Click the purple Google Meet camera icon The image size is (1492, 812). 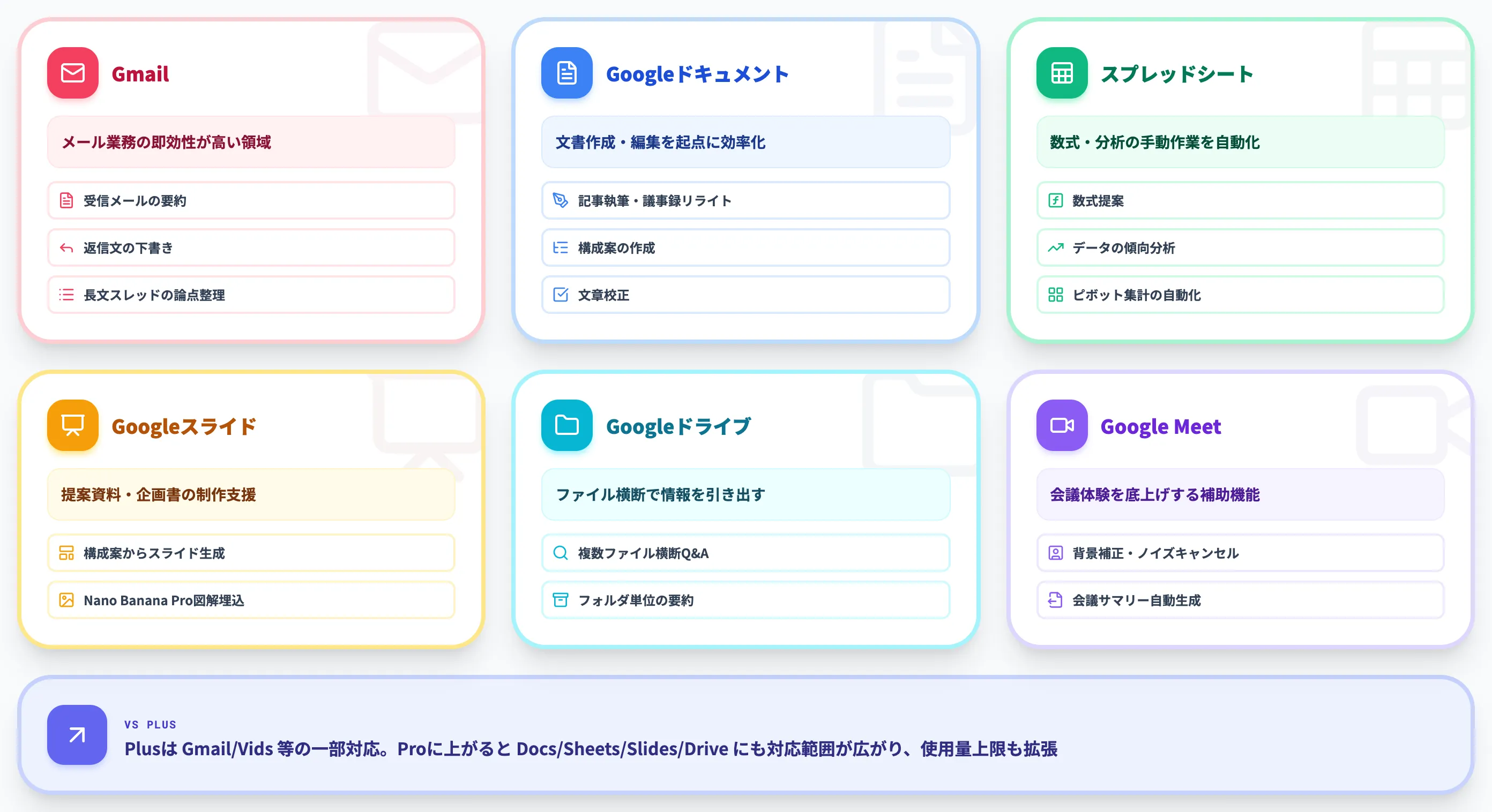(x=1062, y=425)
